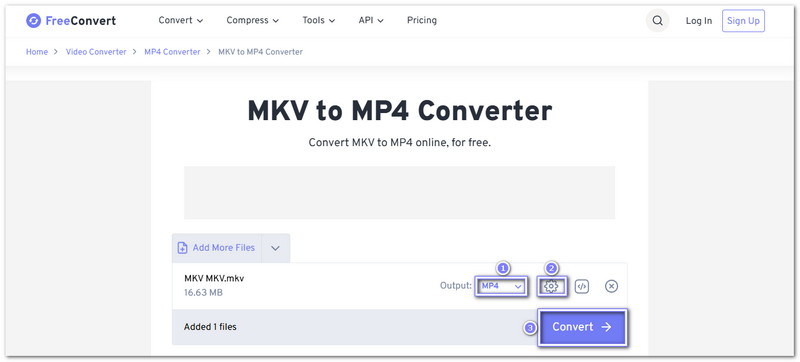Open advanced settings gear icon
The height and width of the screenshot is (362, 800).
551,287
